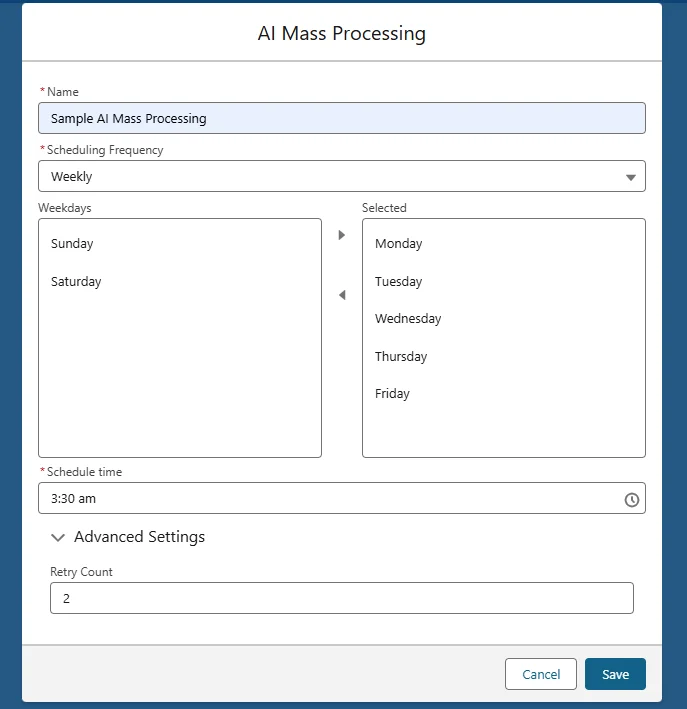The height and width of the screenshot is (709, 687).
Task: Save the AI Mass Processing schedule
Action: pos(615,674)
